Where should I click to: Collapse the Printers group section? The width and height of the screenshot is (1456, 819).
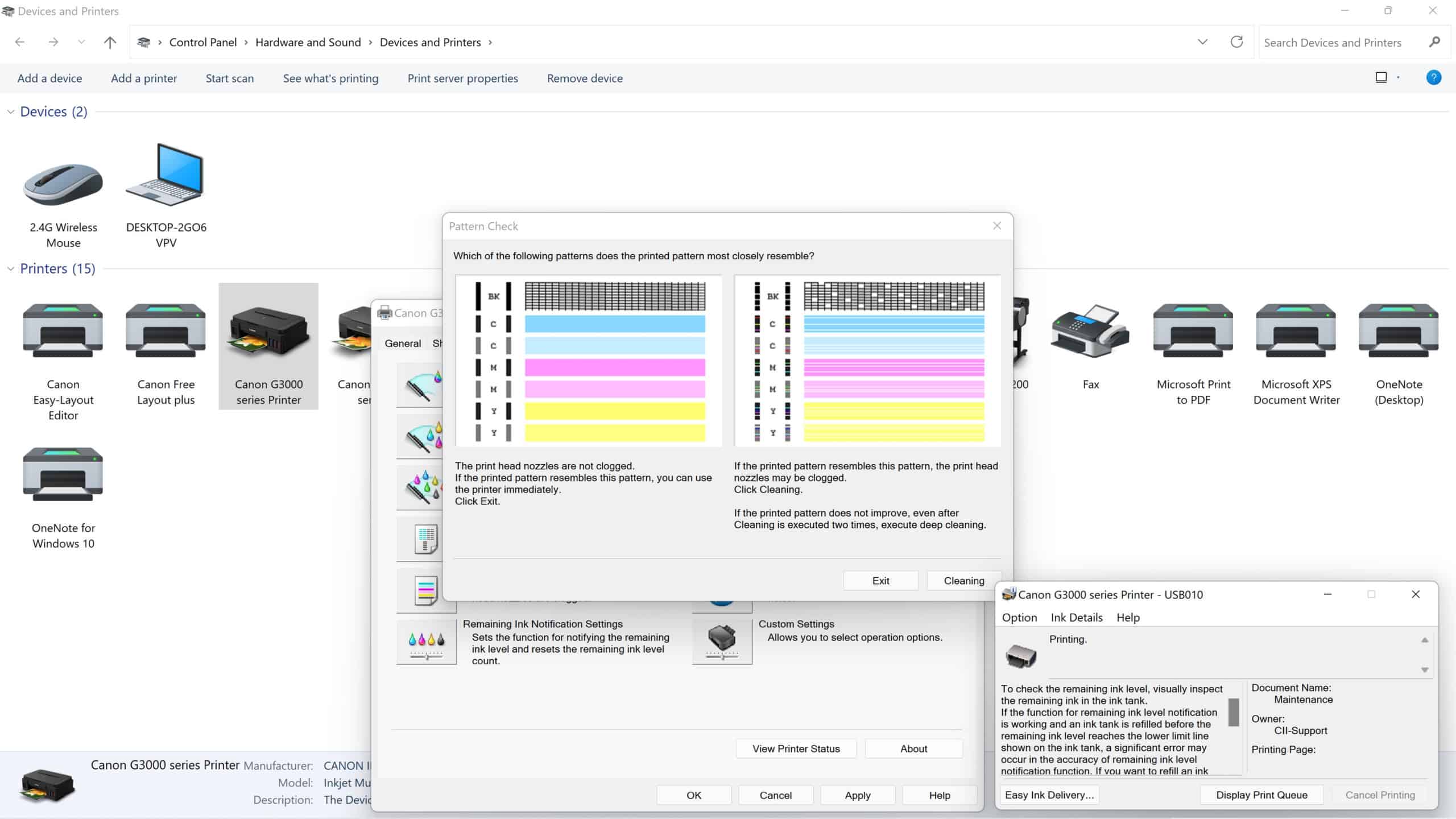click(x=10, y=269)
